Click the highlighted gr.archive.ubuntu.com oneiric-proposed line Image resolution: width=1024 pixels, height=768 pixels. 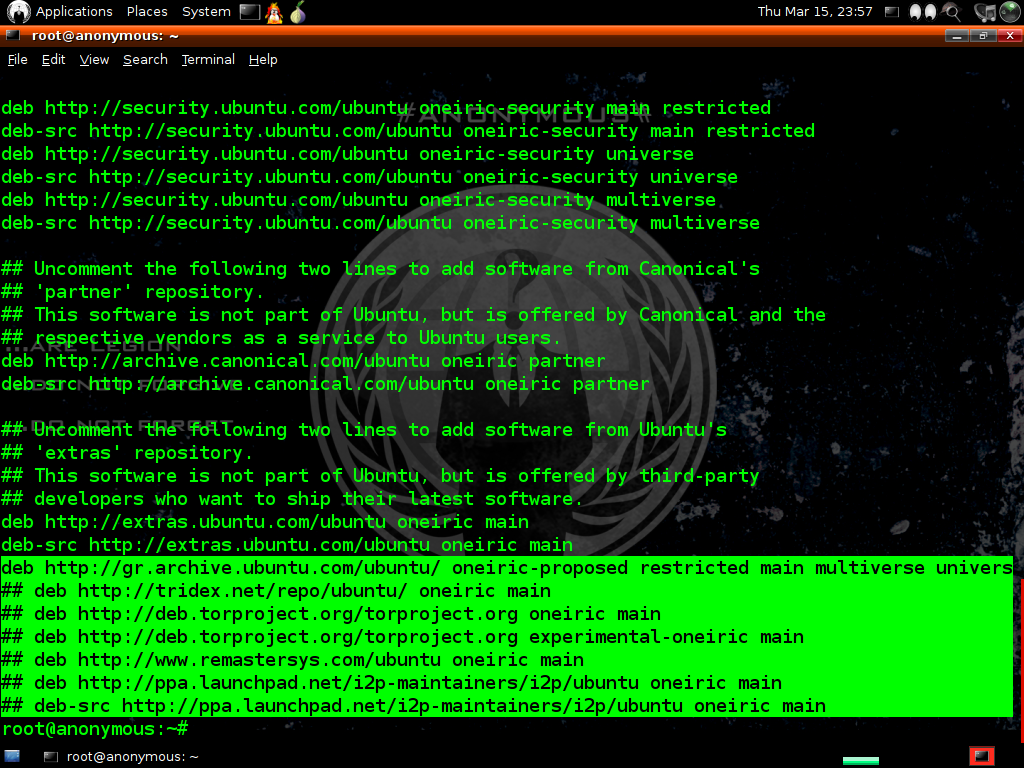coord(507,568)
